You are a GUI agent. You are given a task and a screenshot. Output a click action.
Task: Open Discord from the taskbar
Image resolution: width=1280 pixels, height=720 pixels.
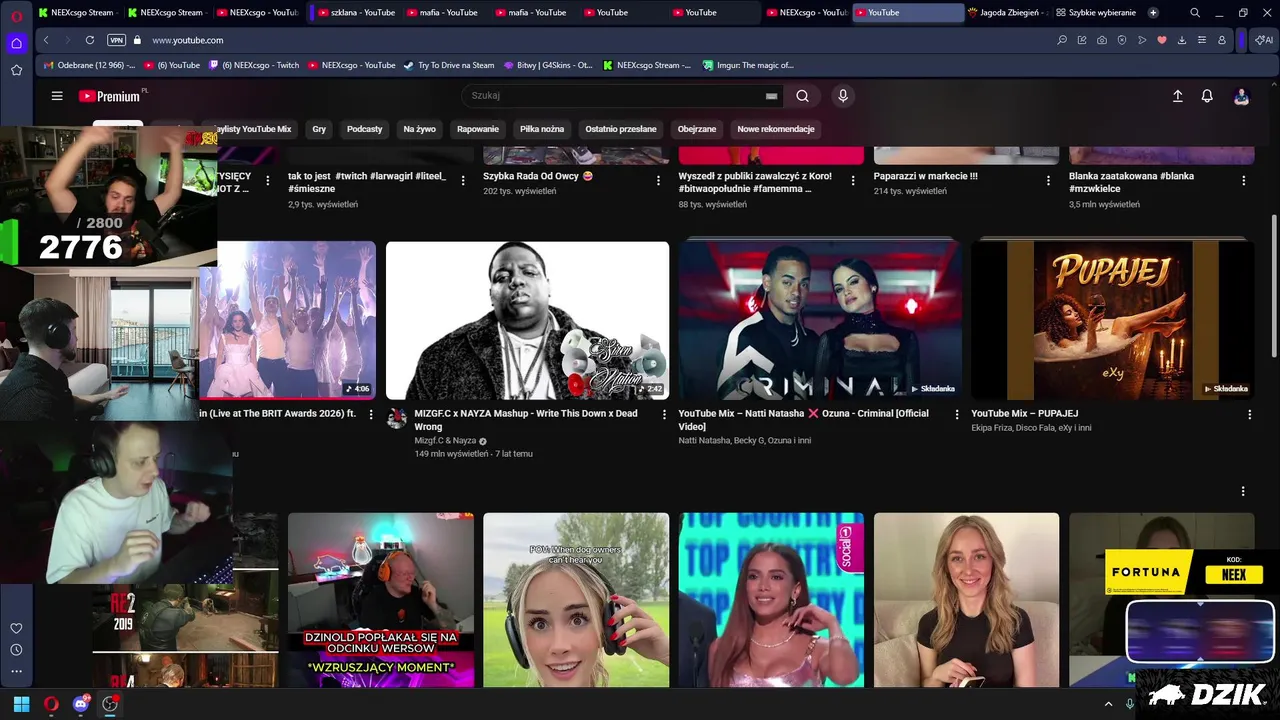point(81,704)
